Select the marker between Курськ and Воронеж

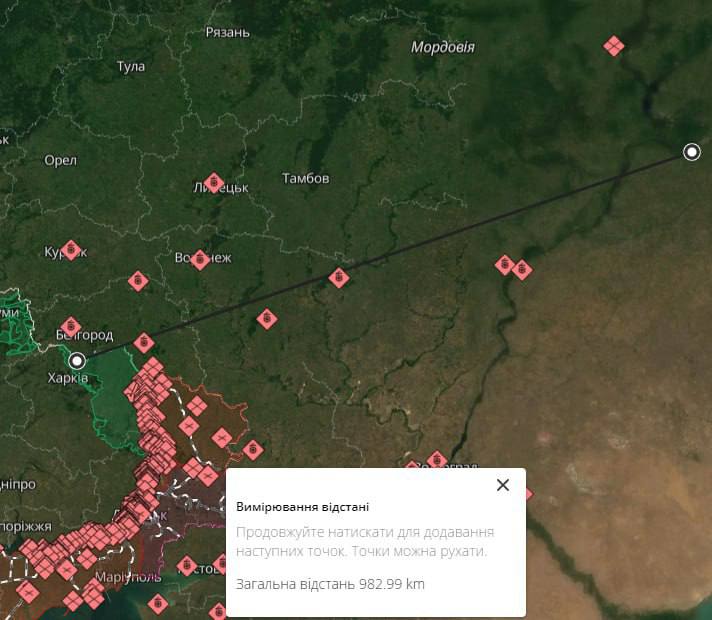tap(138, 282)
